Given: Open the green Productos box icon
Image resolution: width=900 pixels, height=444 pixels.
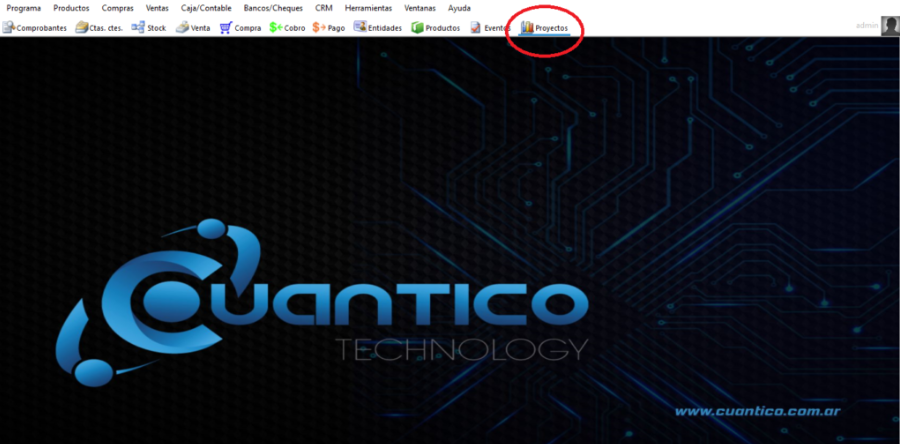Looking at the screenshot, I should [x=417, y=28].
